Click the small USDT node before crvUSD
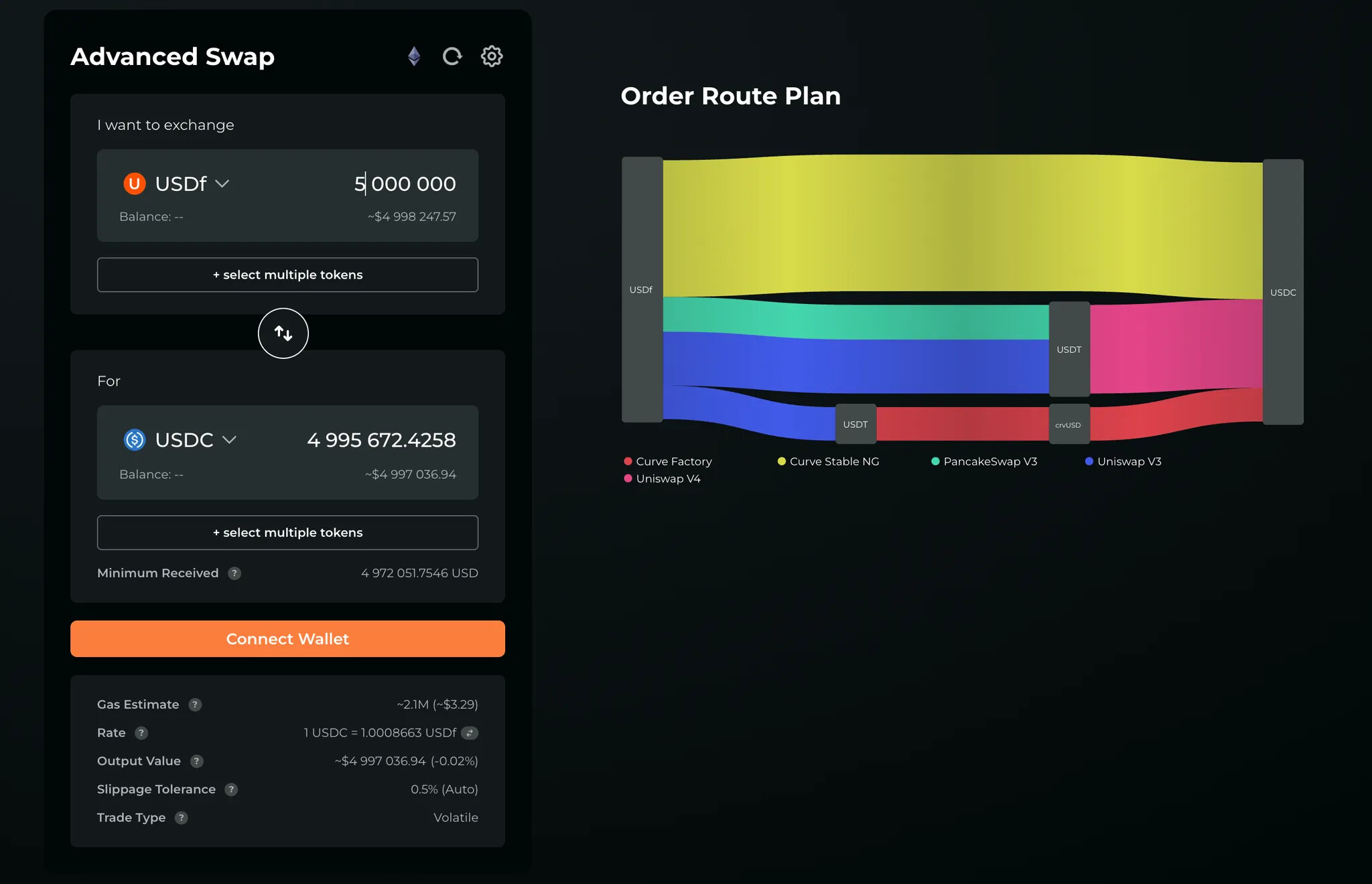The image size is (1372, 884). pos(855,424)
